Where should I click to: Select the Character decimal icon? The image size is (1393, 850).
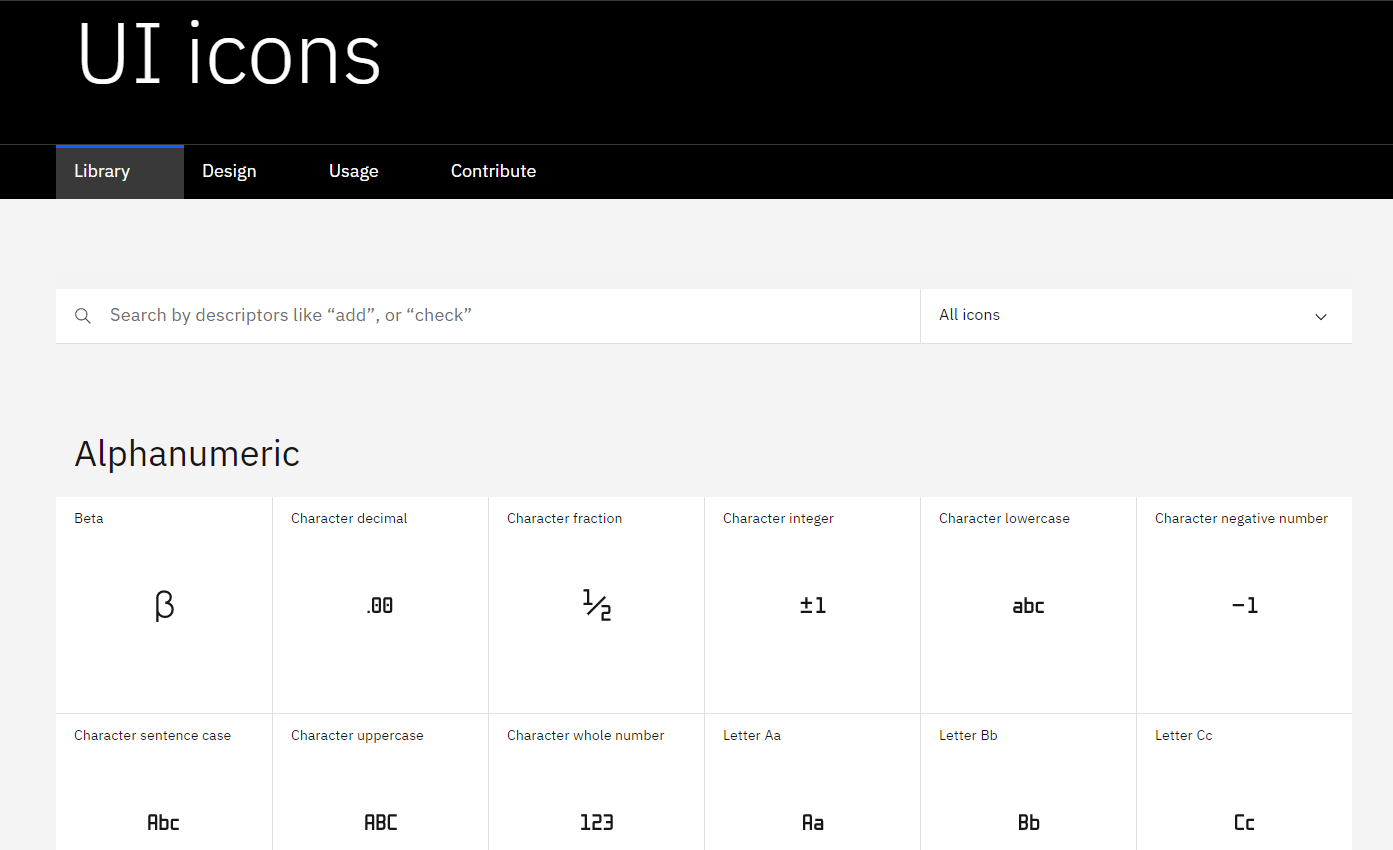[x=380, y=605]
